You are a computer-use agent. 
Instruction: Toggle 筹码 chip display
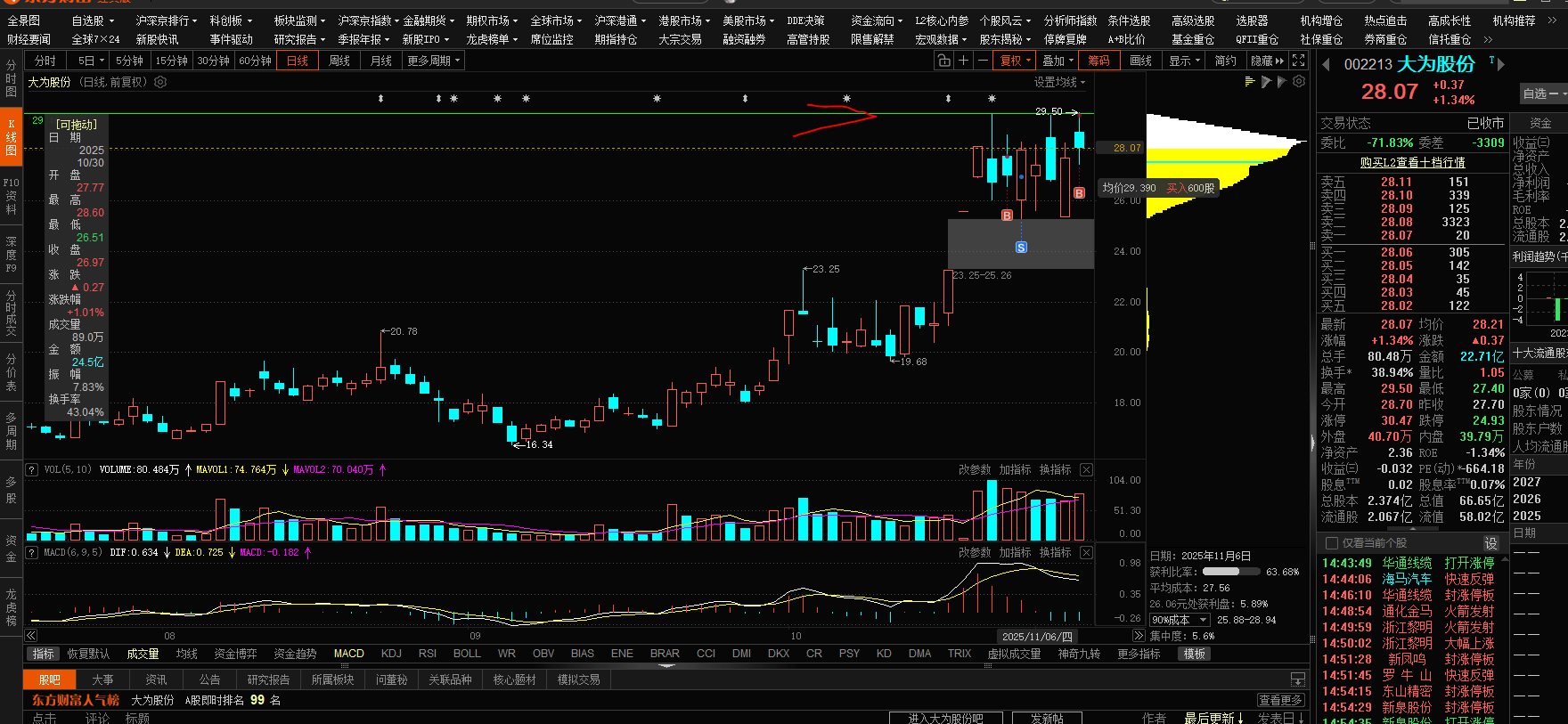pos(1099,61)
